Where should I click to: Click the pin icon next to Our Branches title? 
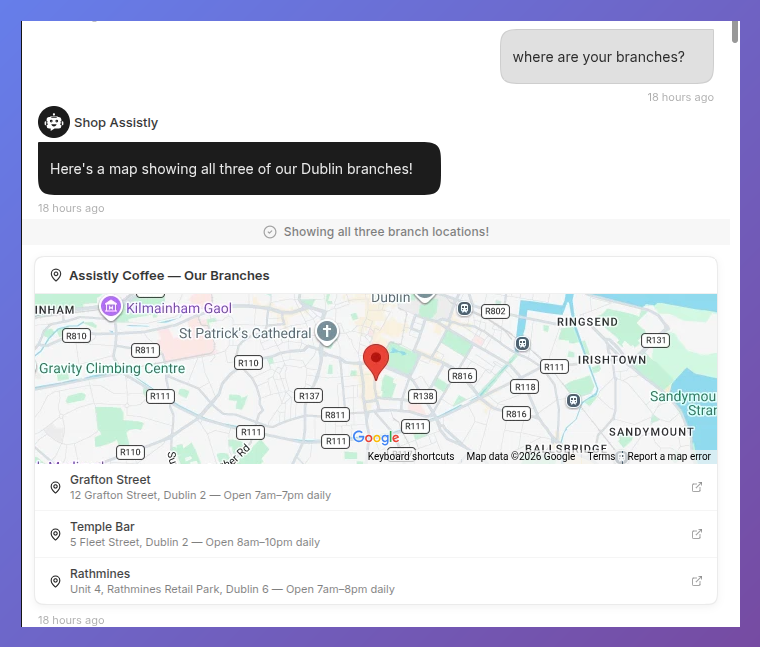[x=56, y=275]
